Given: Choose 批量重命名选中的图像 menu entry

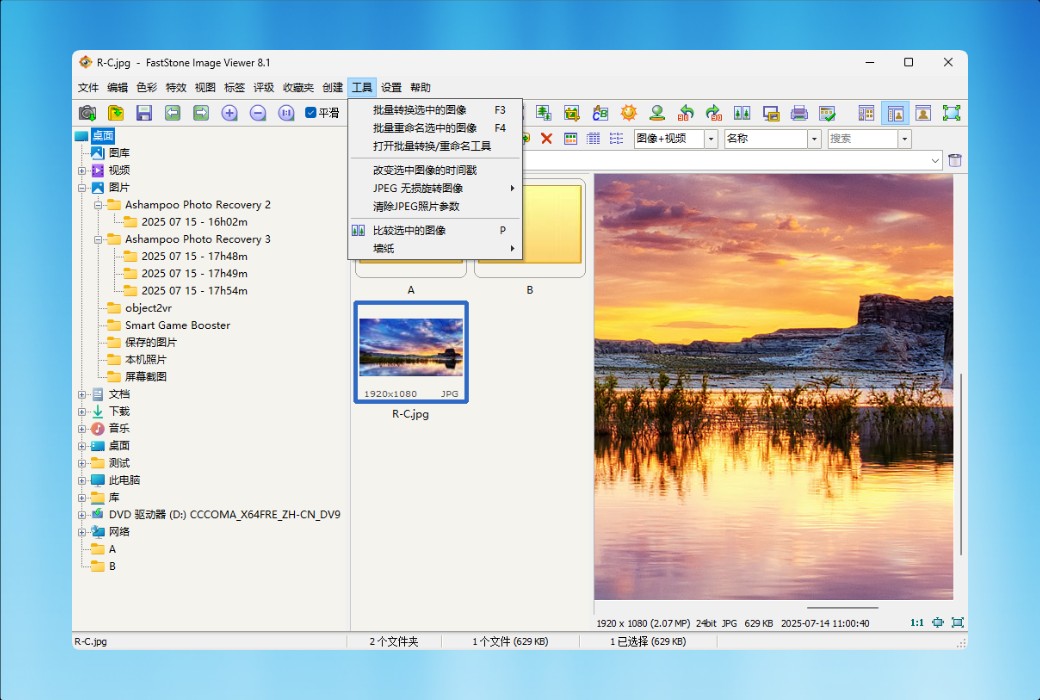Looking at the screenshot, I should click(436, 128).
